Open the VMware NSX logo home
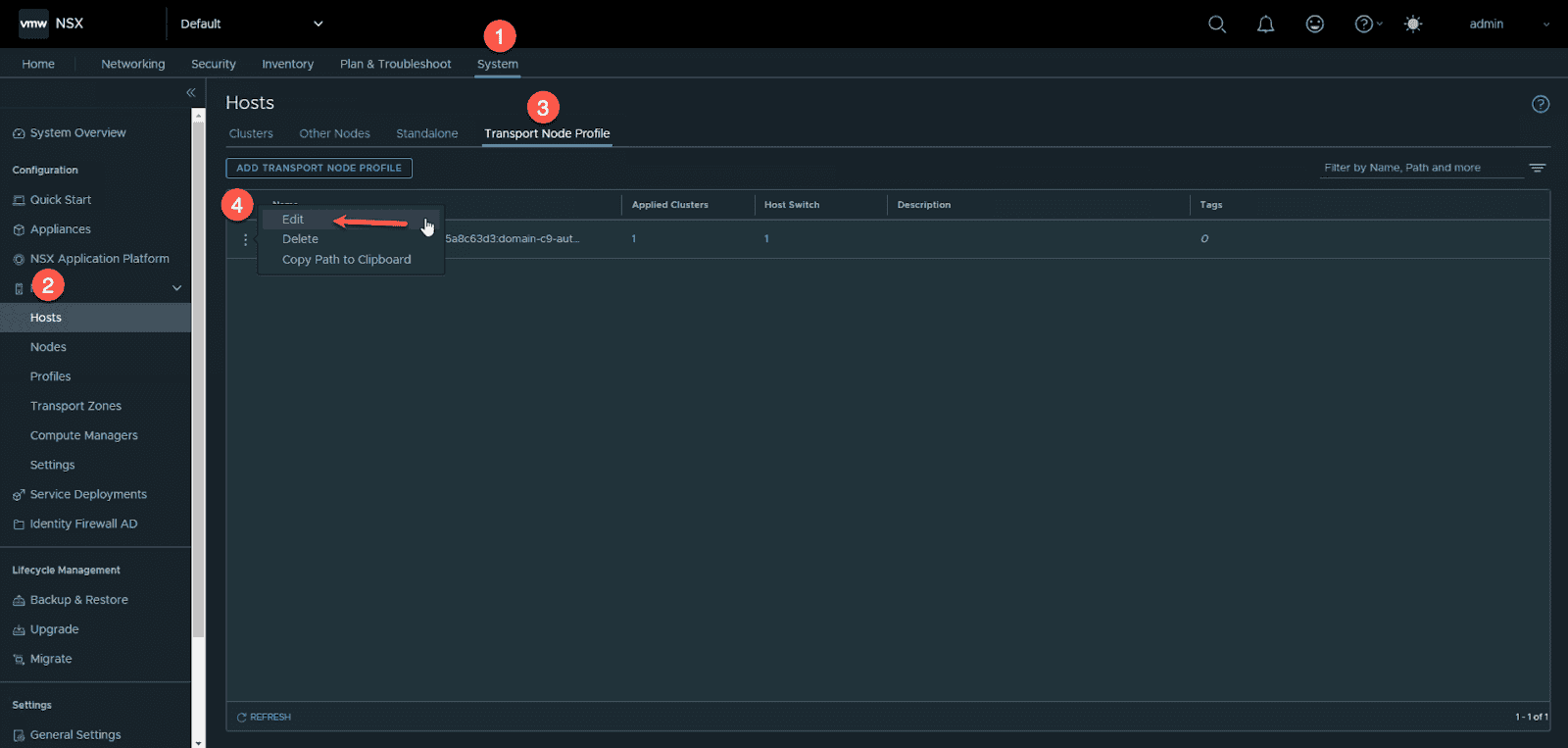Screen dimensions: 1568x748 pos(51,24)
